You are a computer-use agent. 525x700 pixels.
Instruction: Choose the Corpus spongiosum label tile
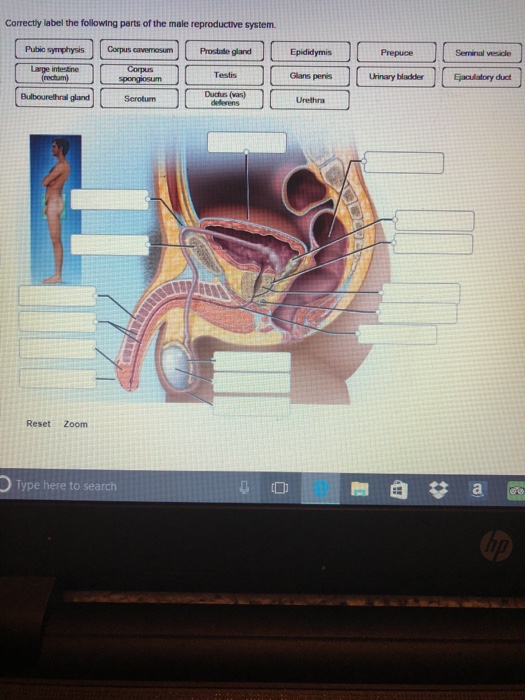tap(140, 74)
